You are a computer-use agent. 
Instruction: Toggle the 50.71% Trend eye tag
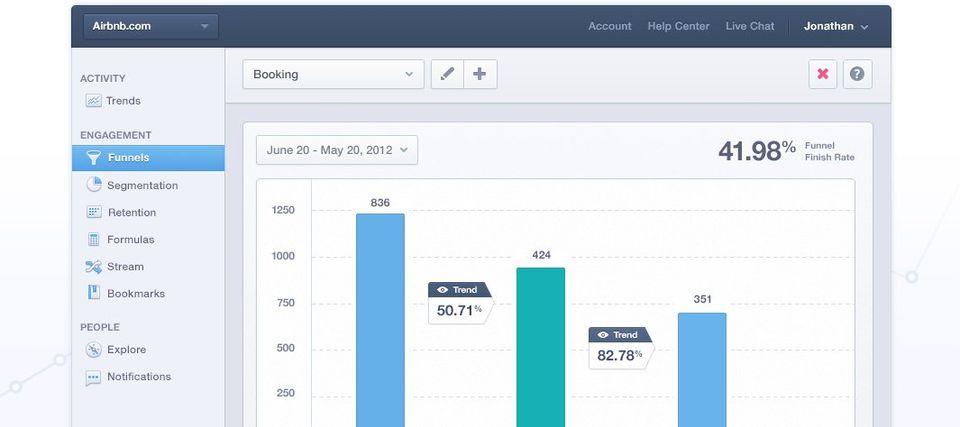click(x=460, y=290)
